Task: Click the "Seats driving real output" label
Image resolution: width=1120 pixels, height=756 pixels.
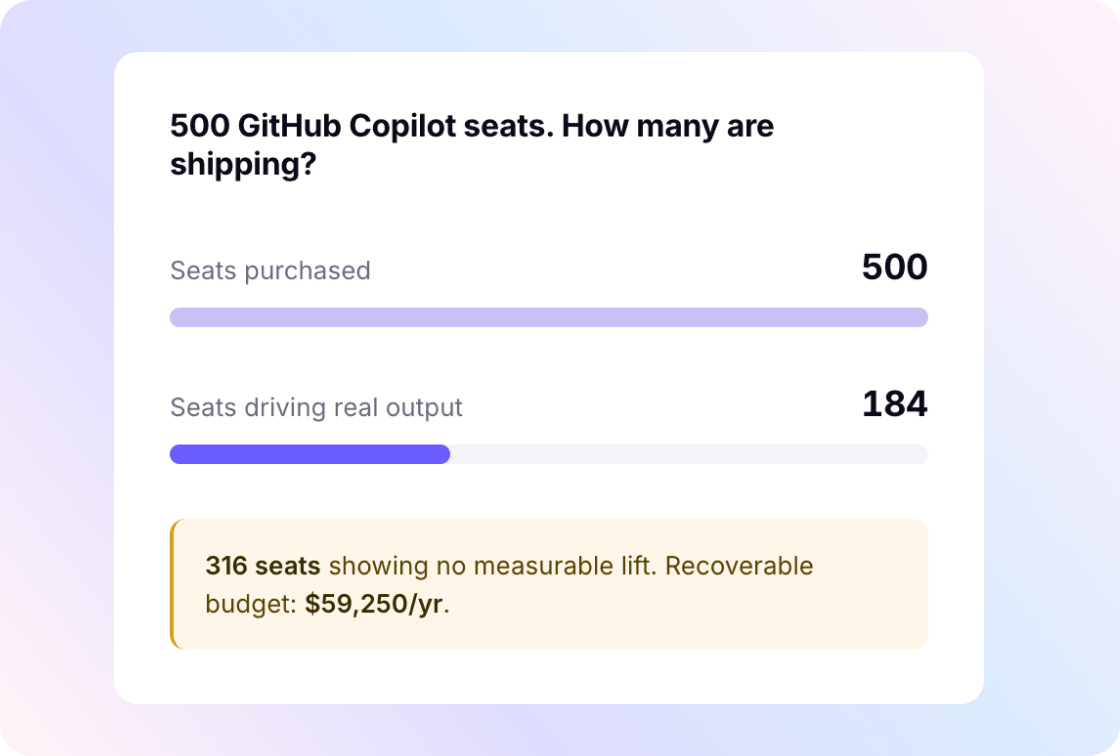Action: pyautogui.click(x=316, y=407)
